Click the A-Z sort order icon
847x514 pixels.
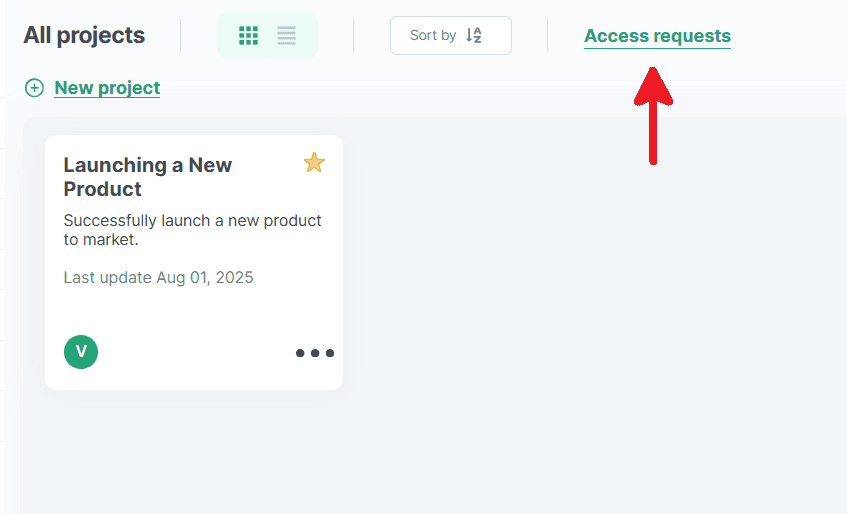(x=474, y=36)
